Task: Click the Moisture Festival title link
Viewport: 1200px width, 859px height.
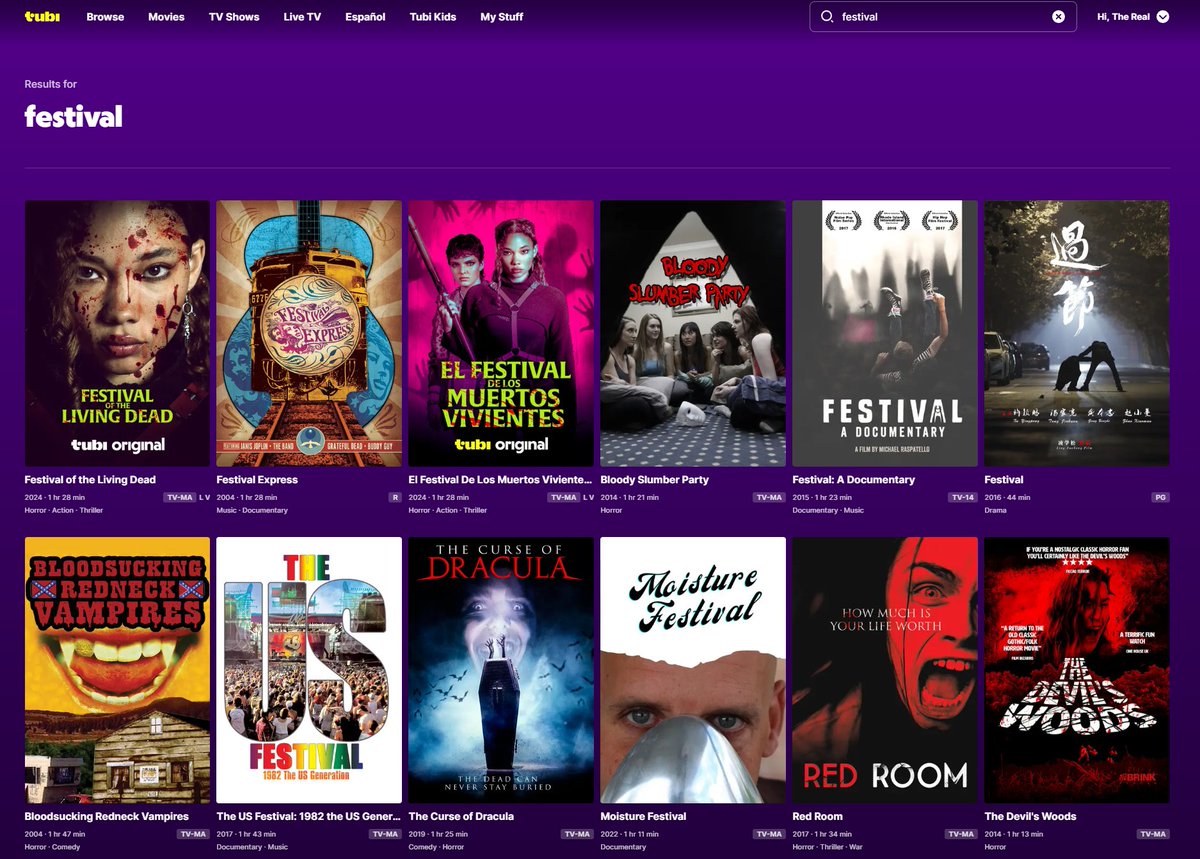Action: pos(645,817)
